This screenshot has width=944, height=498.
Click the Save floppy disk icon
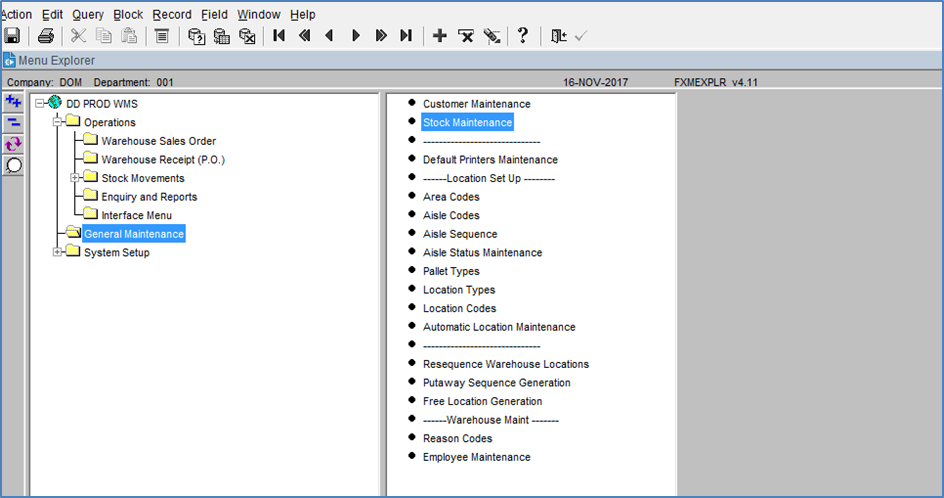click(12, 36)
